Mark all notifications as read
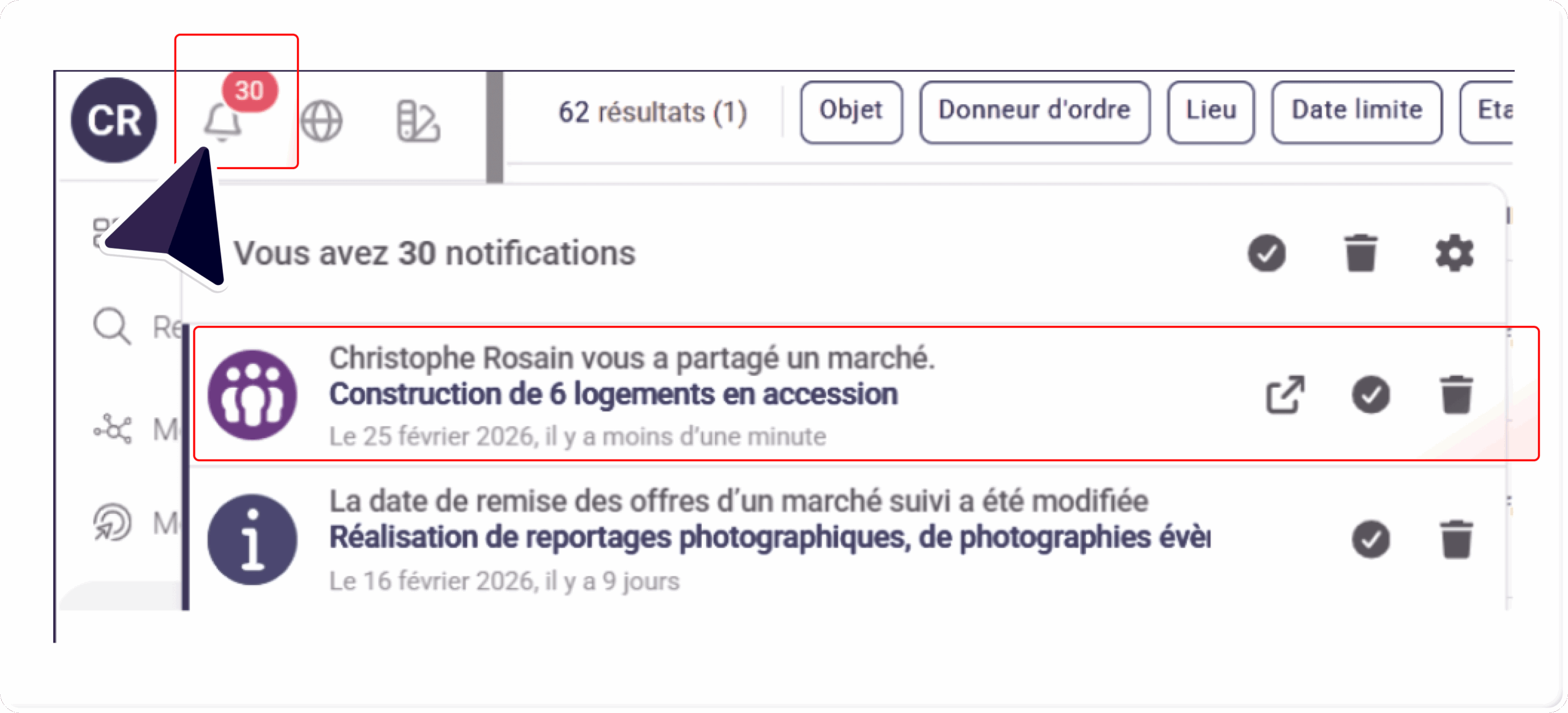 tap(1267, 253)
